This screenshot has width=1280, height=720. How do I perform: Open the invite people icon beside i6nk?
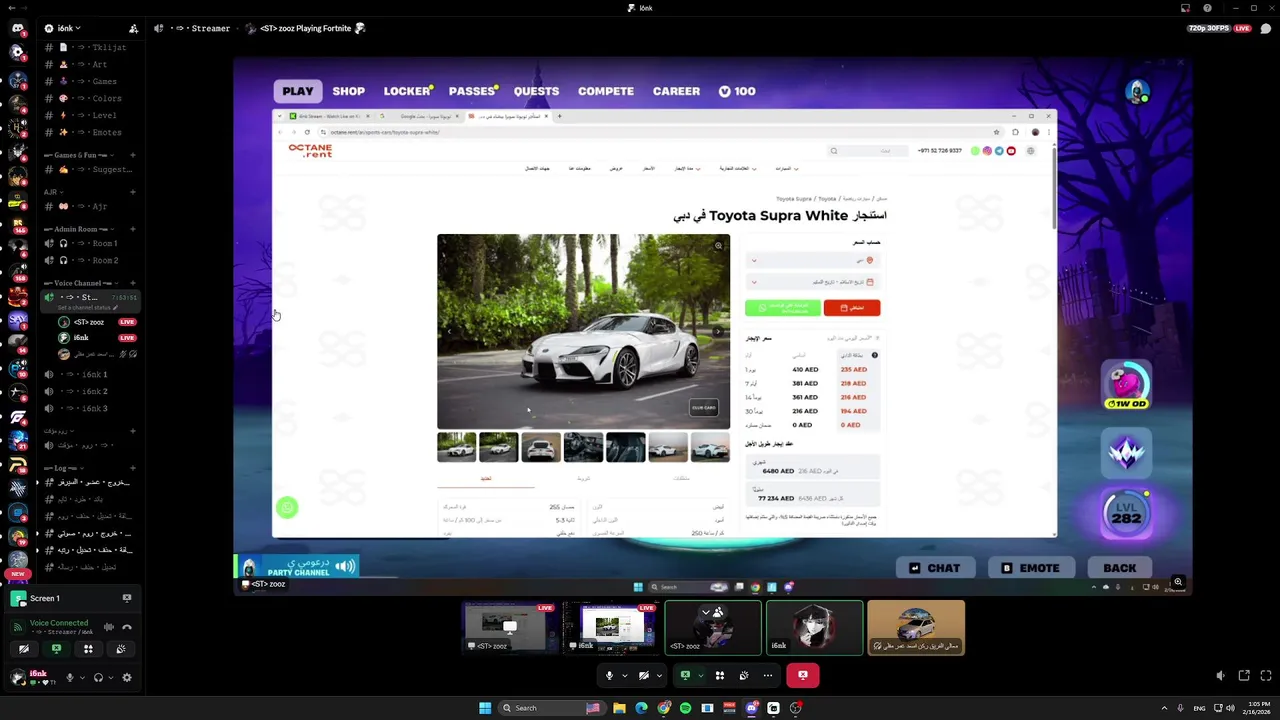click(x=134, y=29)
